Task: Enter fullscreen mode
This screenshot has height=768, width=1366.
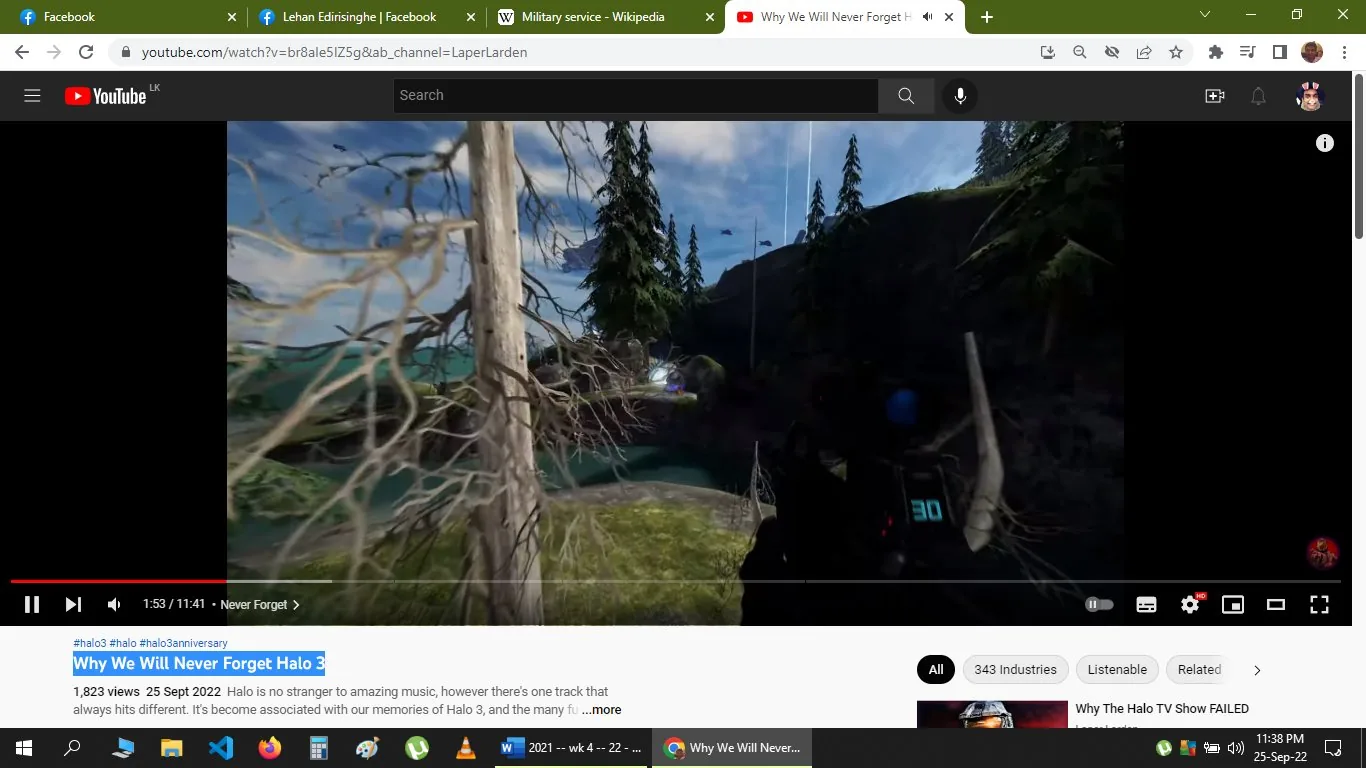Action: click(x=1319, y=604)
